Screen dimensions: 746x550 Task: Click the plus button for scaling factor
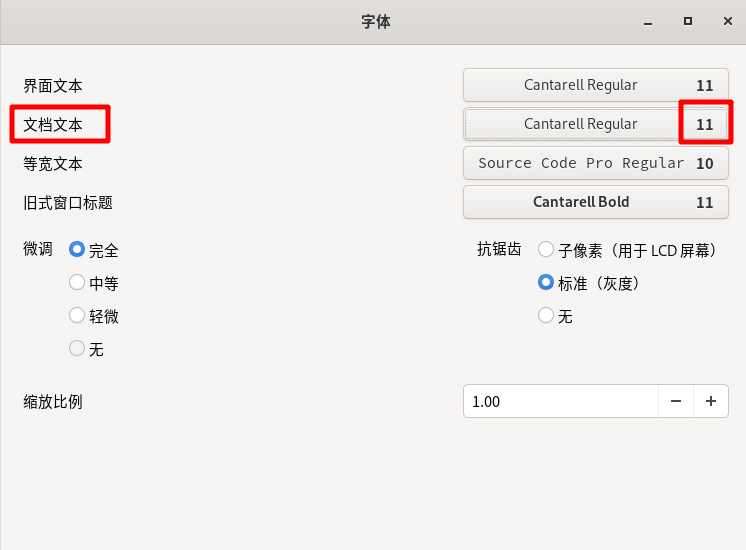(711, 401)
